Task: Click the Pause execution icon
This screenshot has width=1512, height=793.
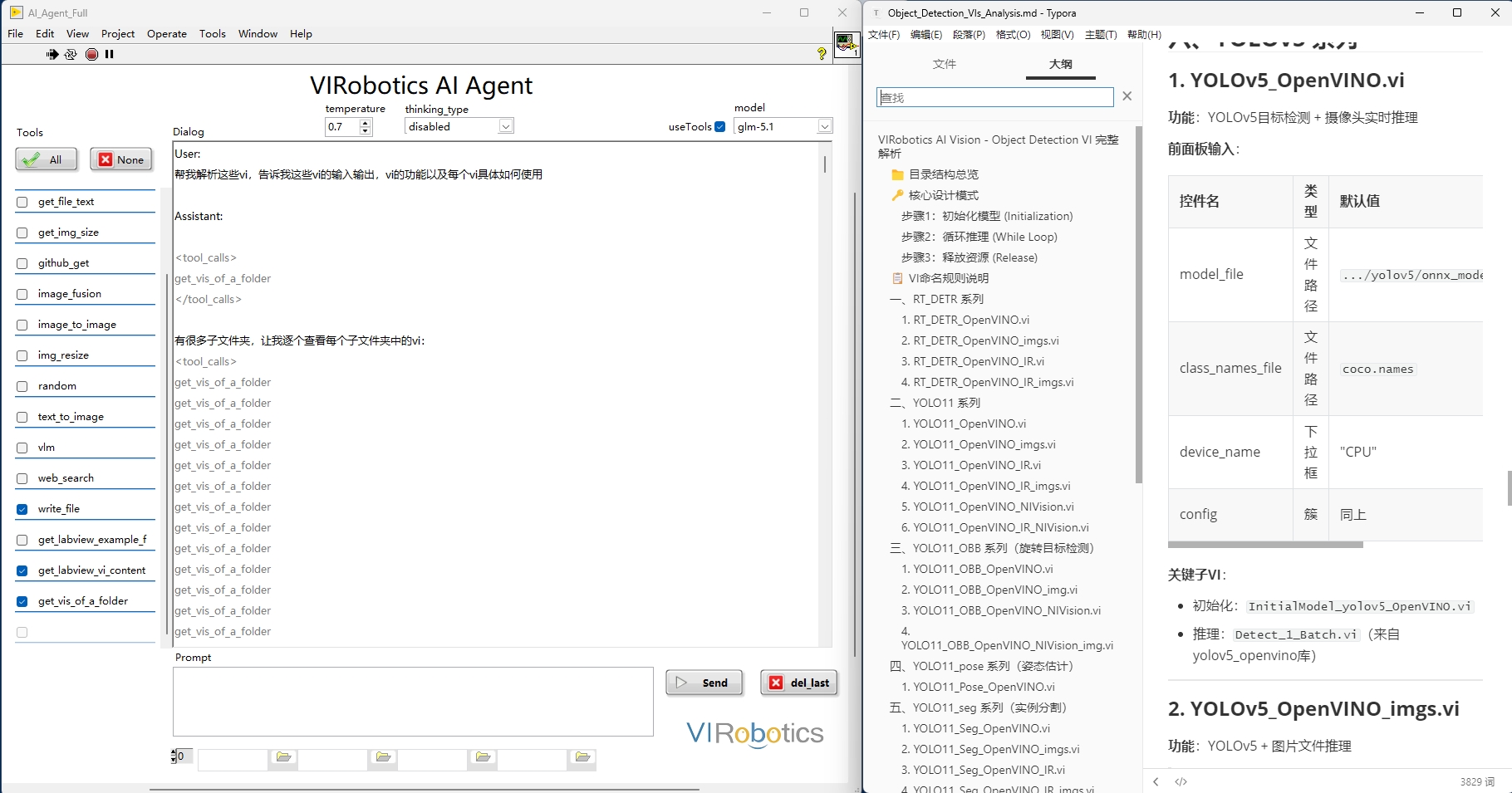Action: [x=109, y=54]
